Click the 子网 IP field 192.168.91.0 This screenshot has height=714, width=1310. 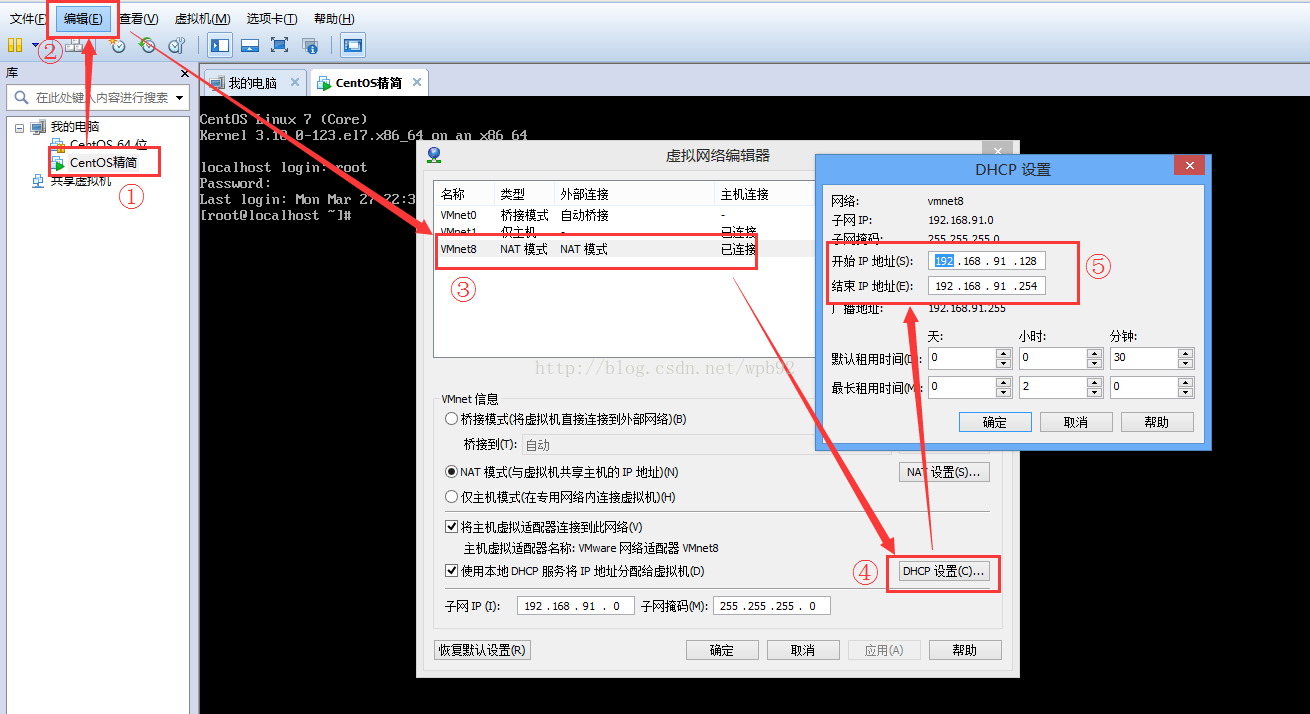[x=576, y=606]
